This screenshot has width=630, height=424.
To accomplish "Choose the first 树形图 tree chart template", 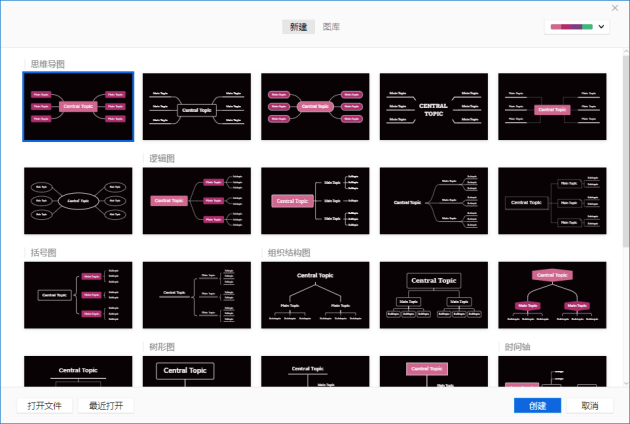I will click(196, 372).
